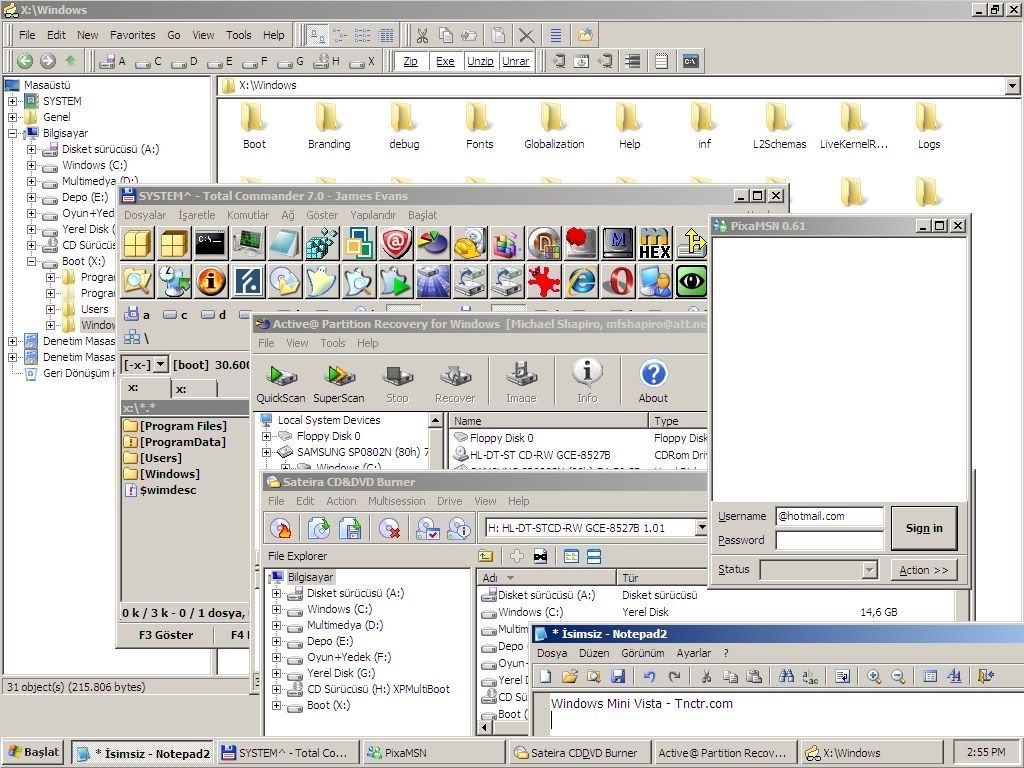Click the red shield @ icon in Total Commander
The height and width of the screenshot is (768, 1024).
(396, 244)
